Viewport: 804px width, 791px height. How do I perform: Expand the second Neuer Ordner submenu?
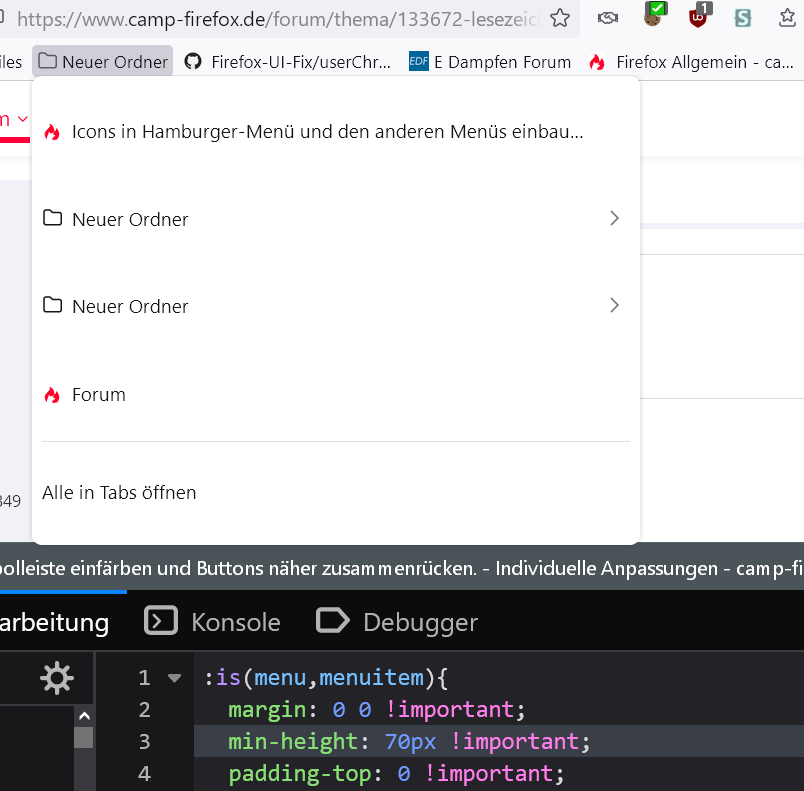pos(335,306)
